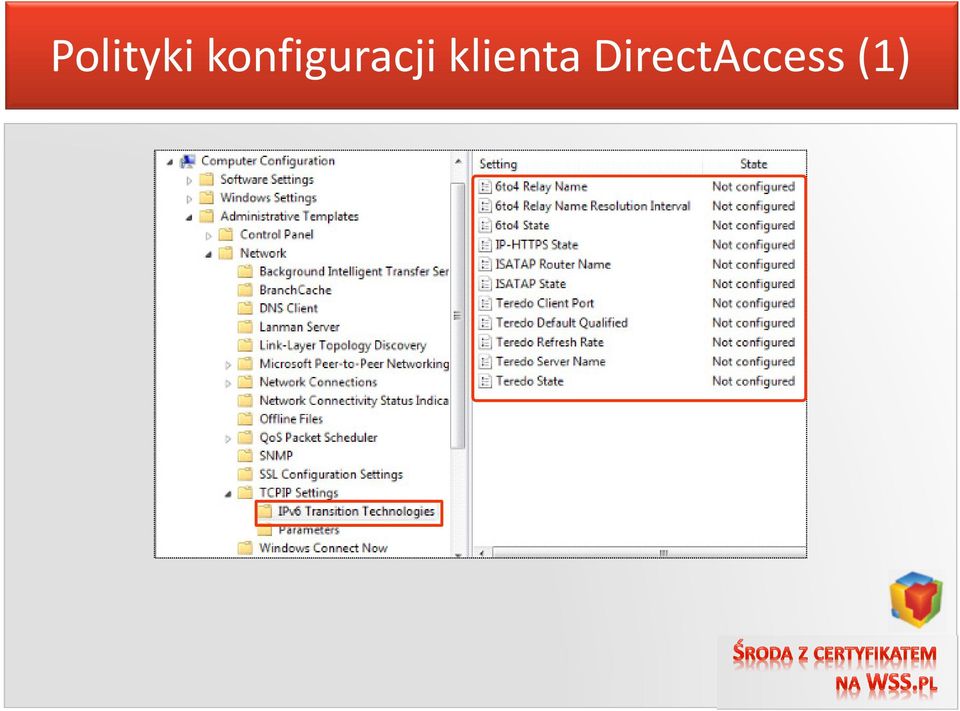The image size is (960, 711).
Task: Click the 6to4 State policy icon
Action: click(485, 225)
